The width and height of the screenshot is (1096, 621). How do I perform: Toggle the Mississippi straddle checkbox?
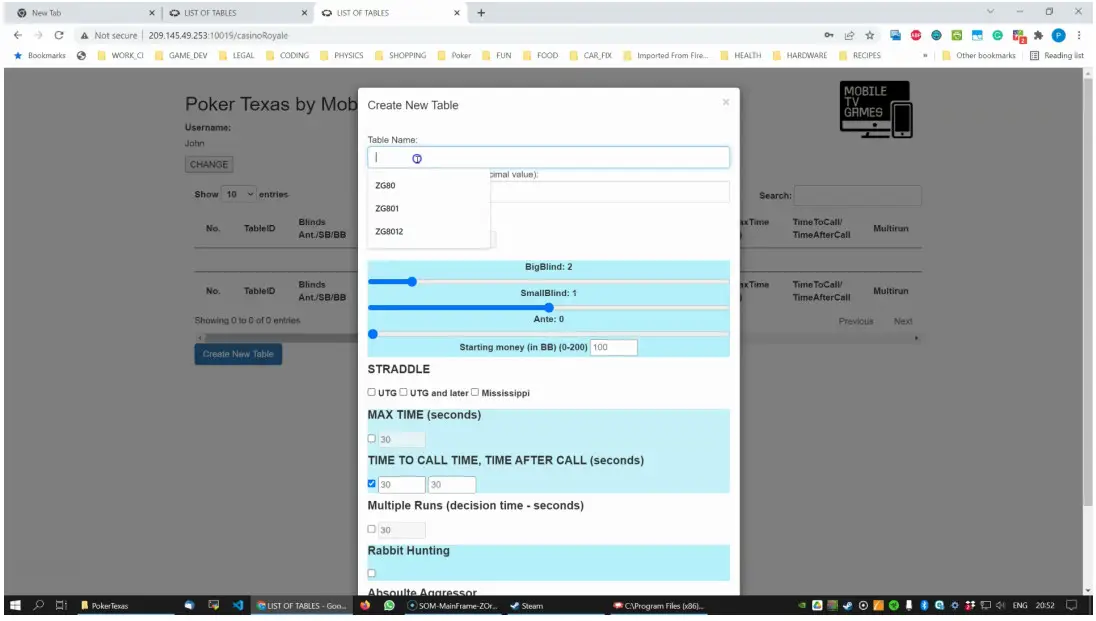(475, 393)
